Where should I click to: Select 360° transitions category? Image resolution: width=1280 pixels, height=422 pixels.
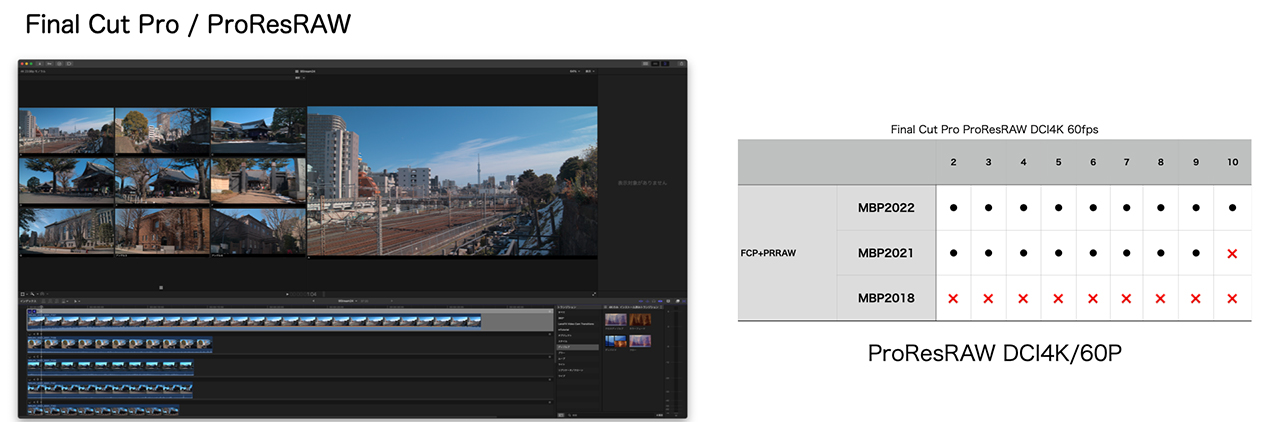(x=562, y=318)
